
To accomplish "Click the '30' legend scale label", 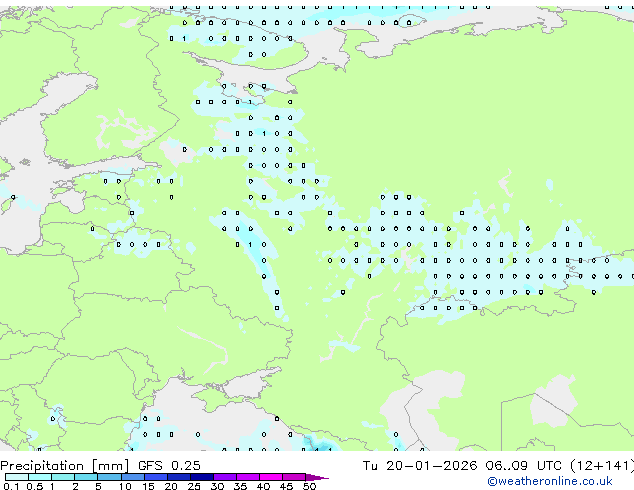I will (217, 486).
